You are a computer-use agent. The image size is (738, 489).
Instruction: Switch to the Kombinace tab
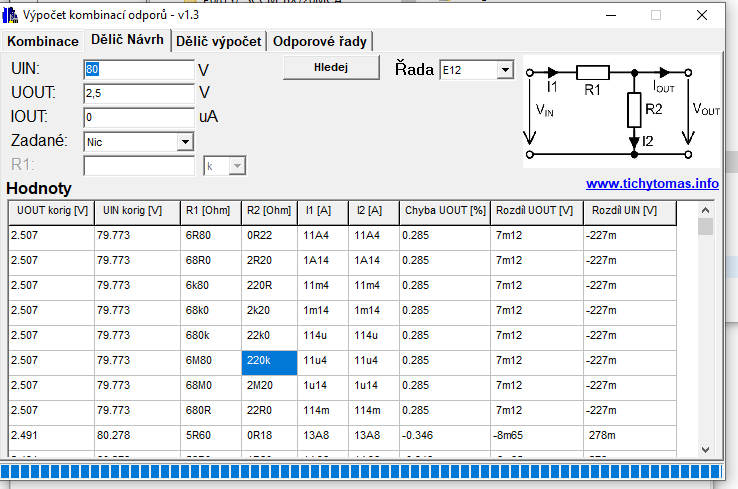click(x=43, y=41)
